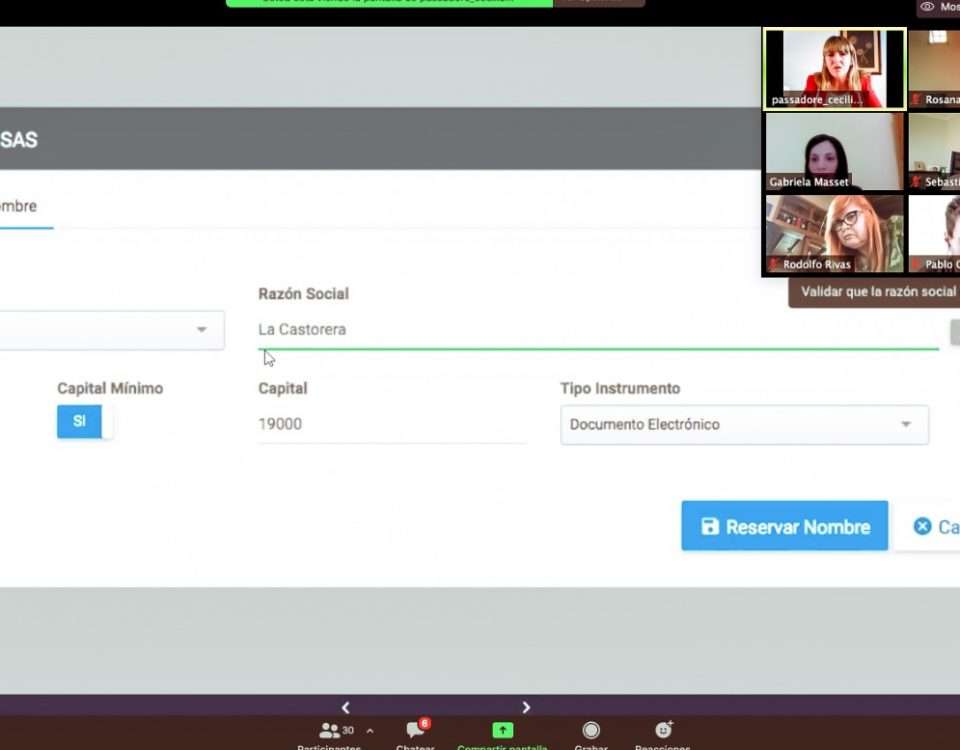The width and height of the screenshot is (960, 750).
Task: Click the Razón Social input field
Action: pyautogui.click(x=598, y=330)
